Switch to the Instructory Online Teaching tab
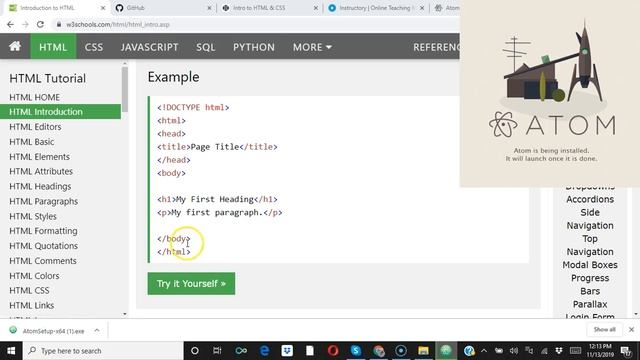 [x=376, y=8]
